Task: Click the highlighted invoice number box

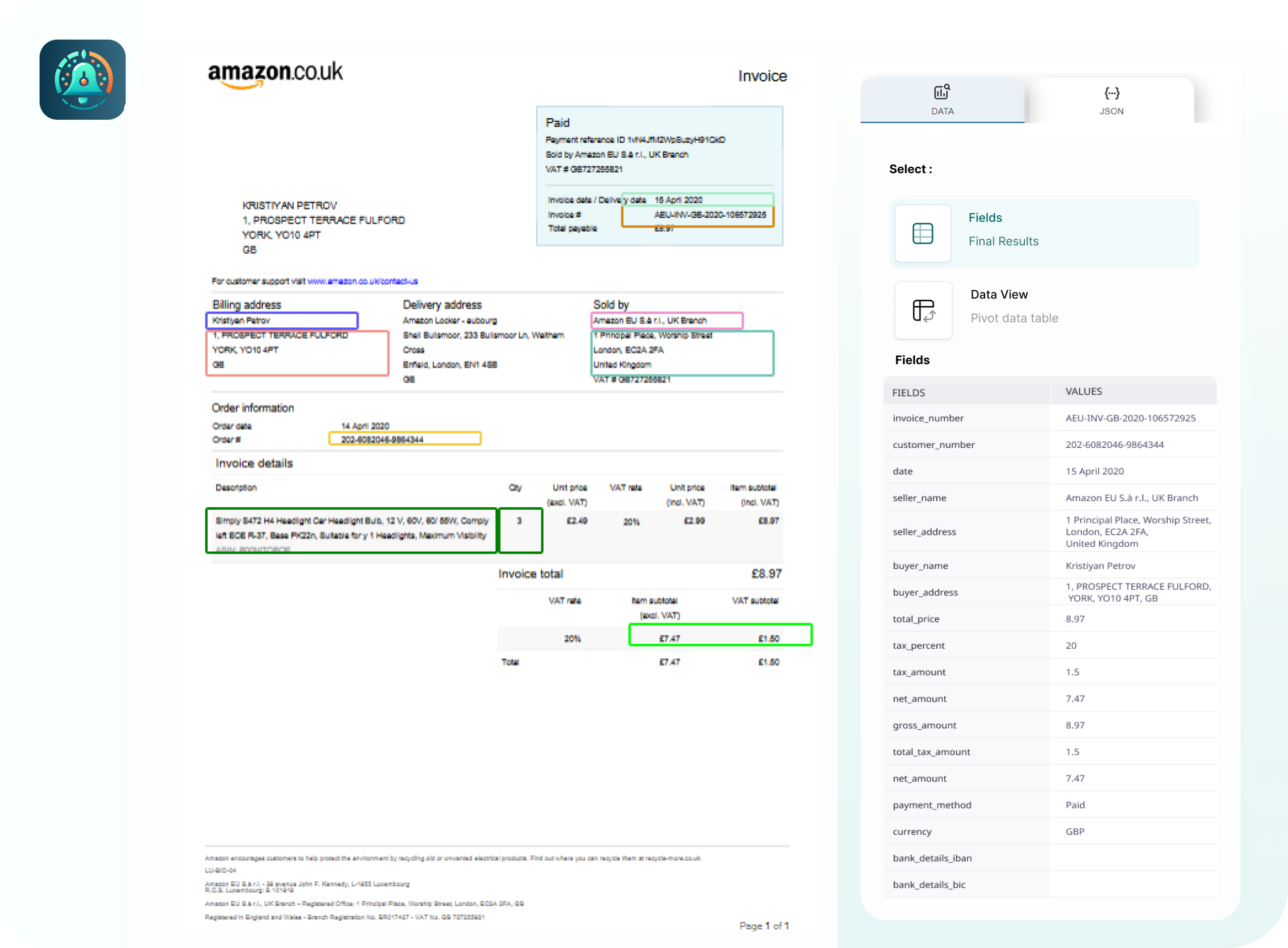Action: (697, 217)
